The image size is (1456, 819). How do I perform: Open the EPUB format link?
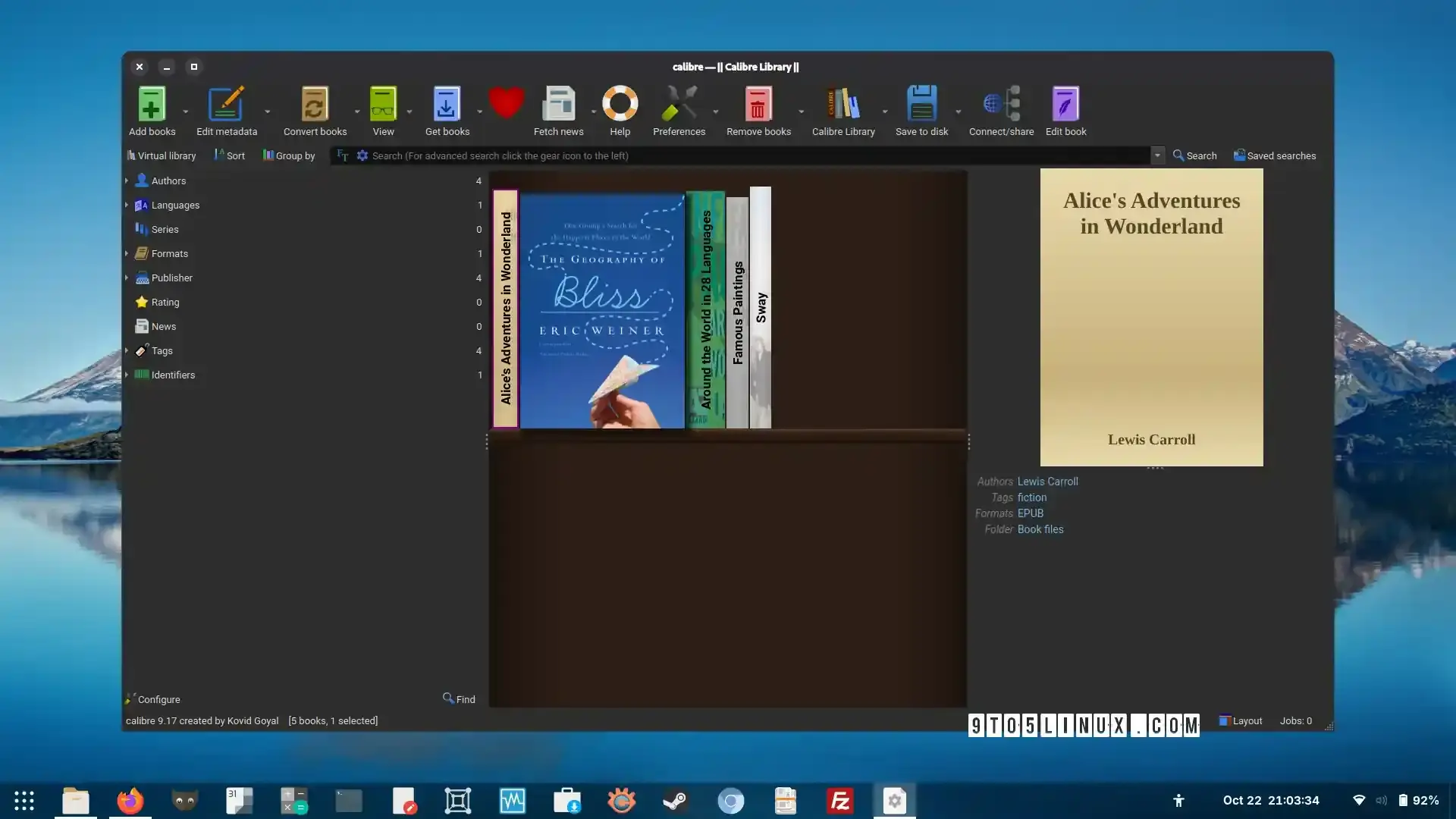(1030, 513)
